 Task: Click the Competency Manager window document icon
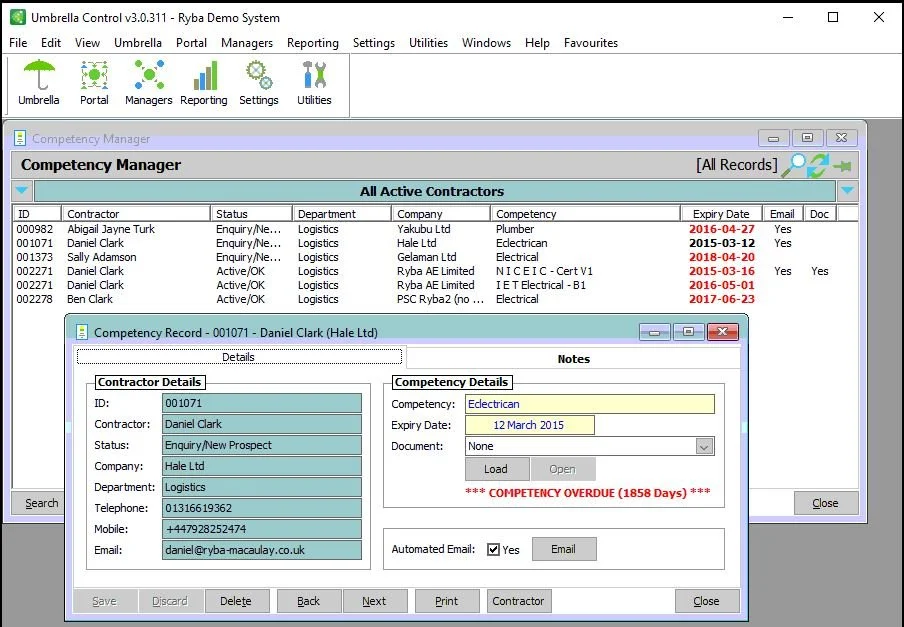[x=20, y=138]
